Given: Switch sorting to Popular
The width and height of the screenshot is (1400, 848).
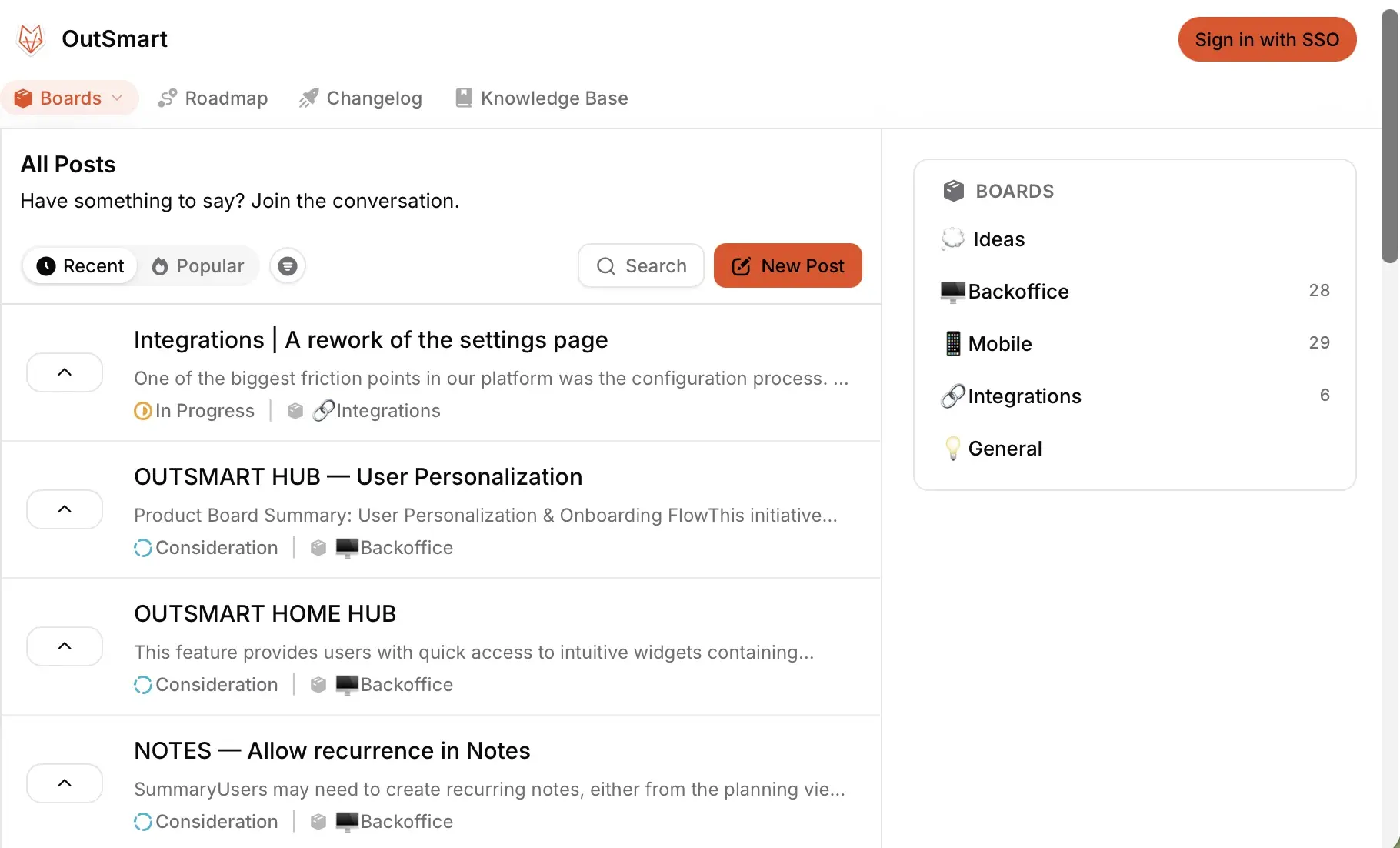Looking at the screenshot, I should pos(198,266).
